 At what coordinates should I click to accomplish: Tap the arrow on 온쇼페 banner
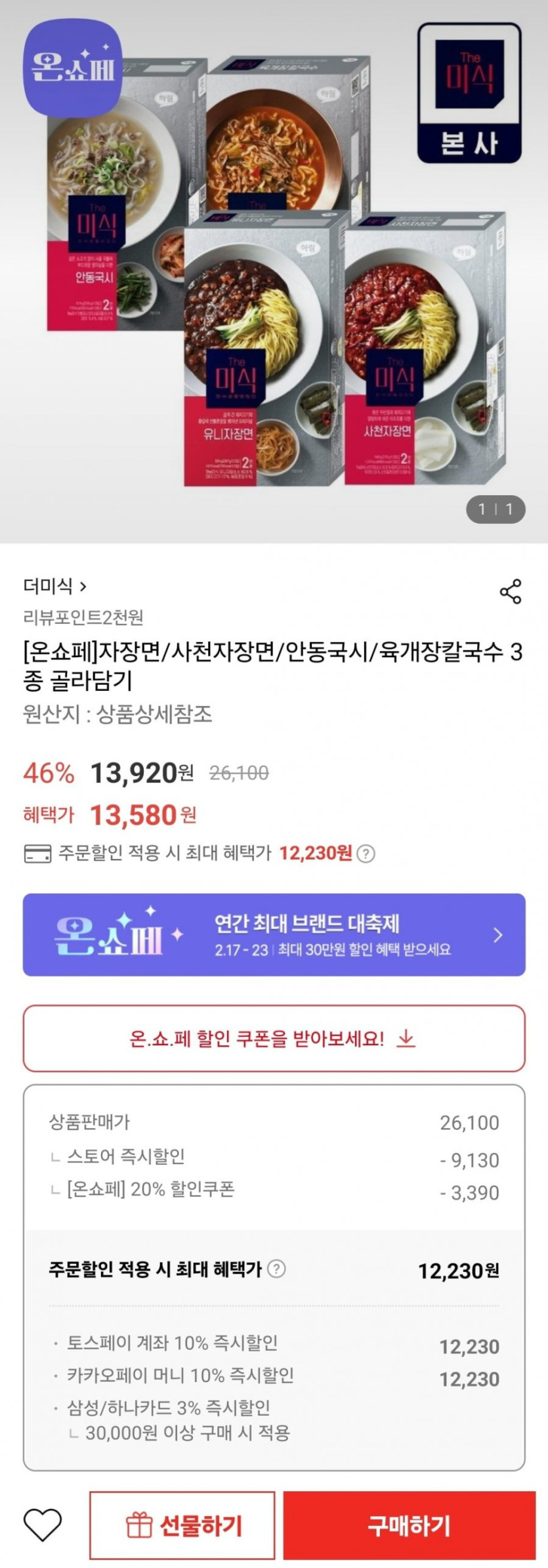click(498, 934)
